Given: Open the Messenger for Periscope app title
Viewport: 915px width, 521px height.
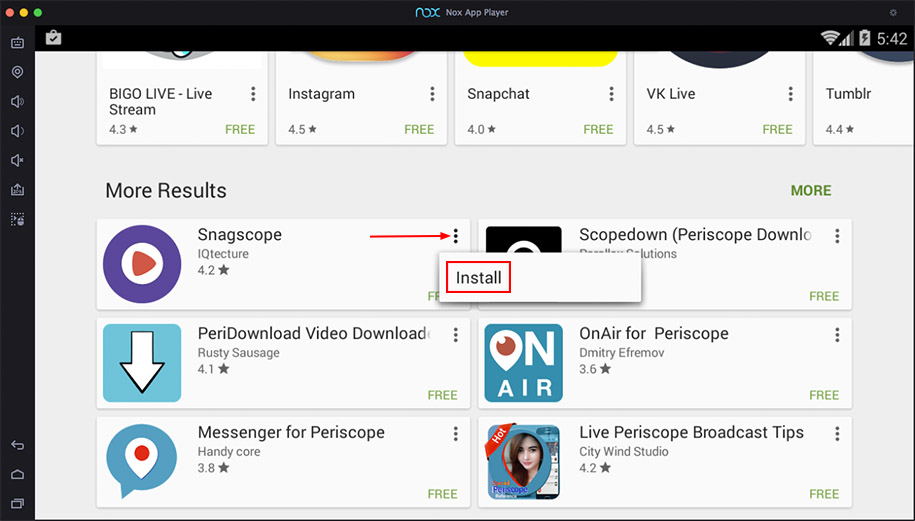Looking at the screenshot, I should pyautogui.click(x=291, y=433).
